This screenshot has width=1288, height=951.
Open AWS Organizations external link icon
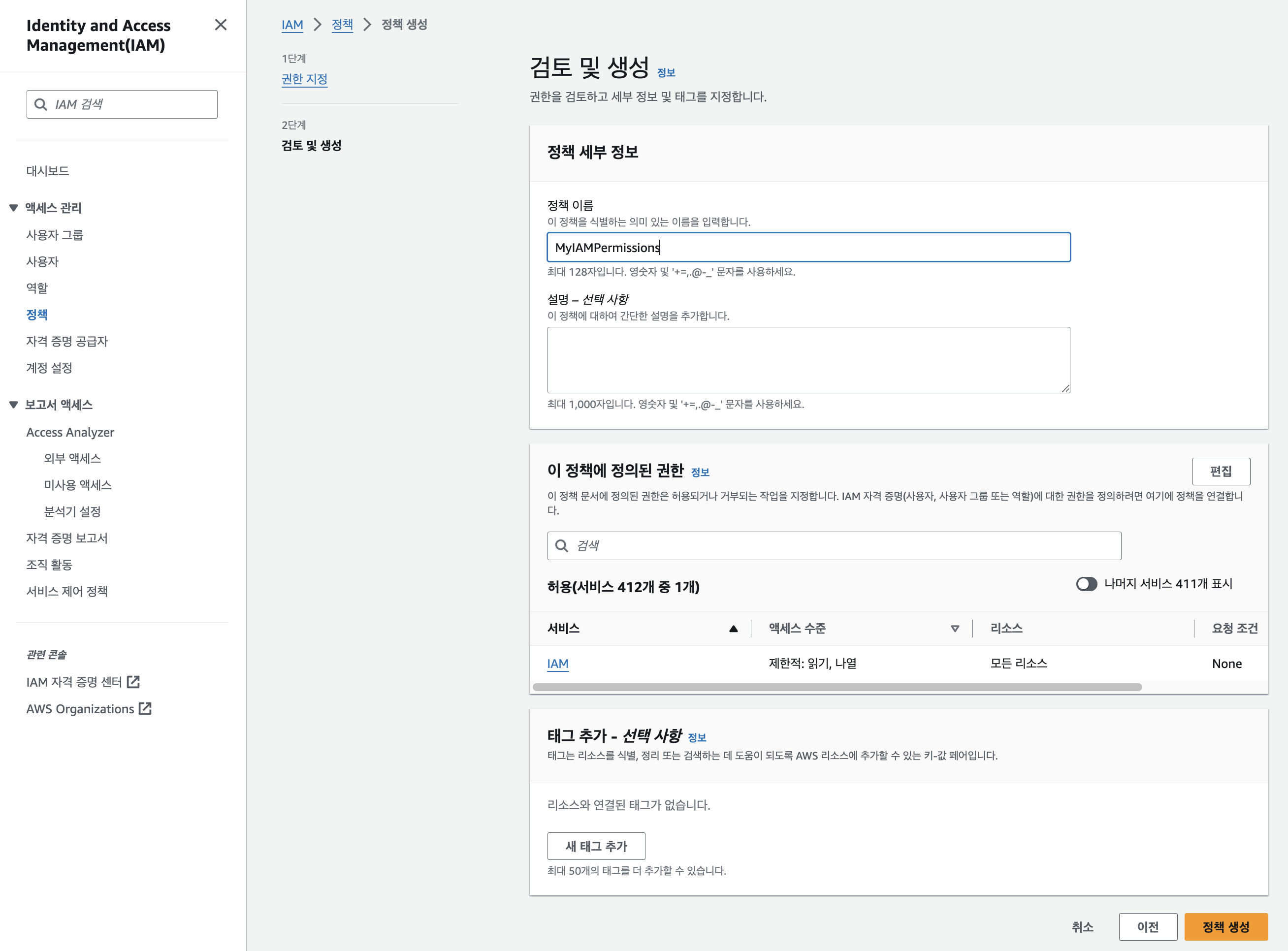[x=146, y=709]
